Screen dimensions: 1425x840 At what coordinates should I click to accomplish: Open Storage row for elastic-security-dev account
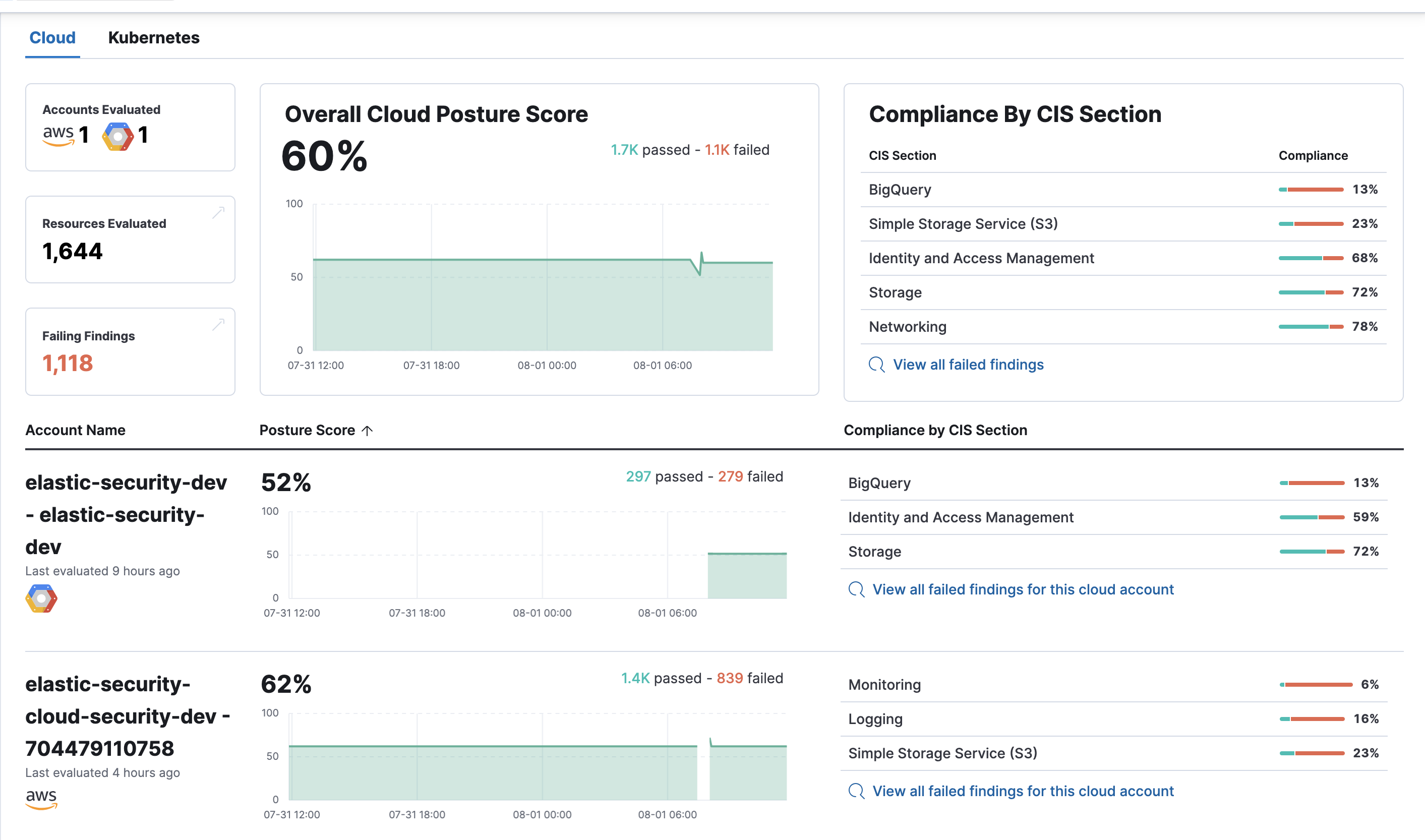[x=1113, y=552]
